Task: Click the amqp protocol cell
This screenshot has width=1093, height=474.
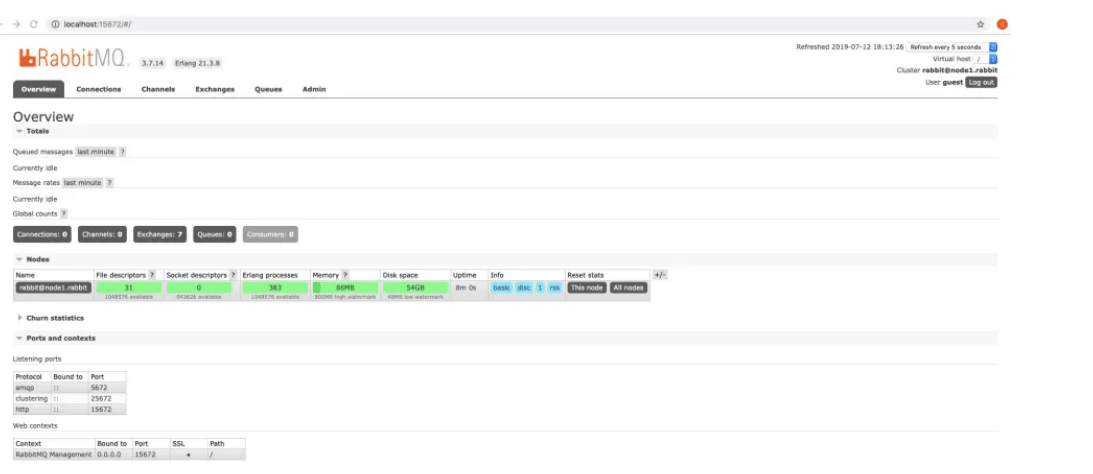Action: (x=32, y=387)
